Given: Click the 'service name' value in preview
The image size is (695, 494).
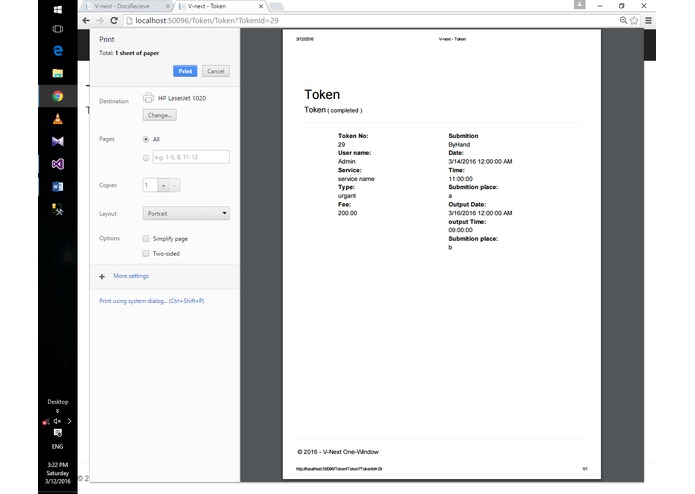Looking at the screenshot, I should pyautogui.click(x=356, y=179).
